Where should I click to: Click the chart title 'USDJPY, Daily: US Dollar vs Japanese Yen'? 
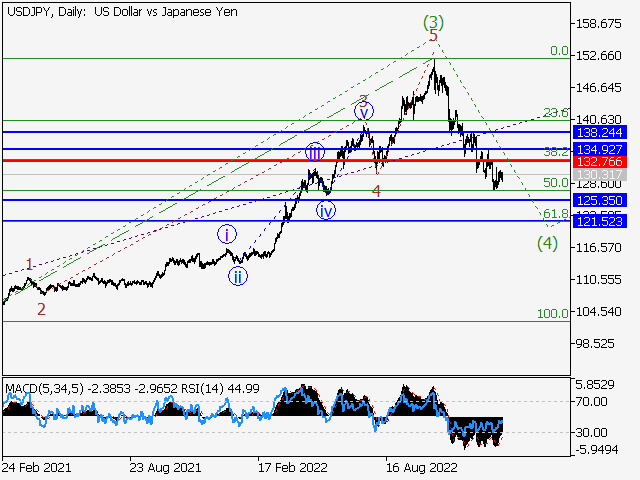point(122,12)
